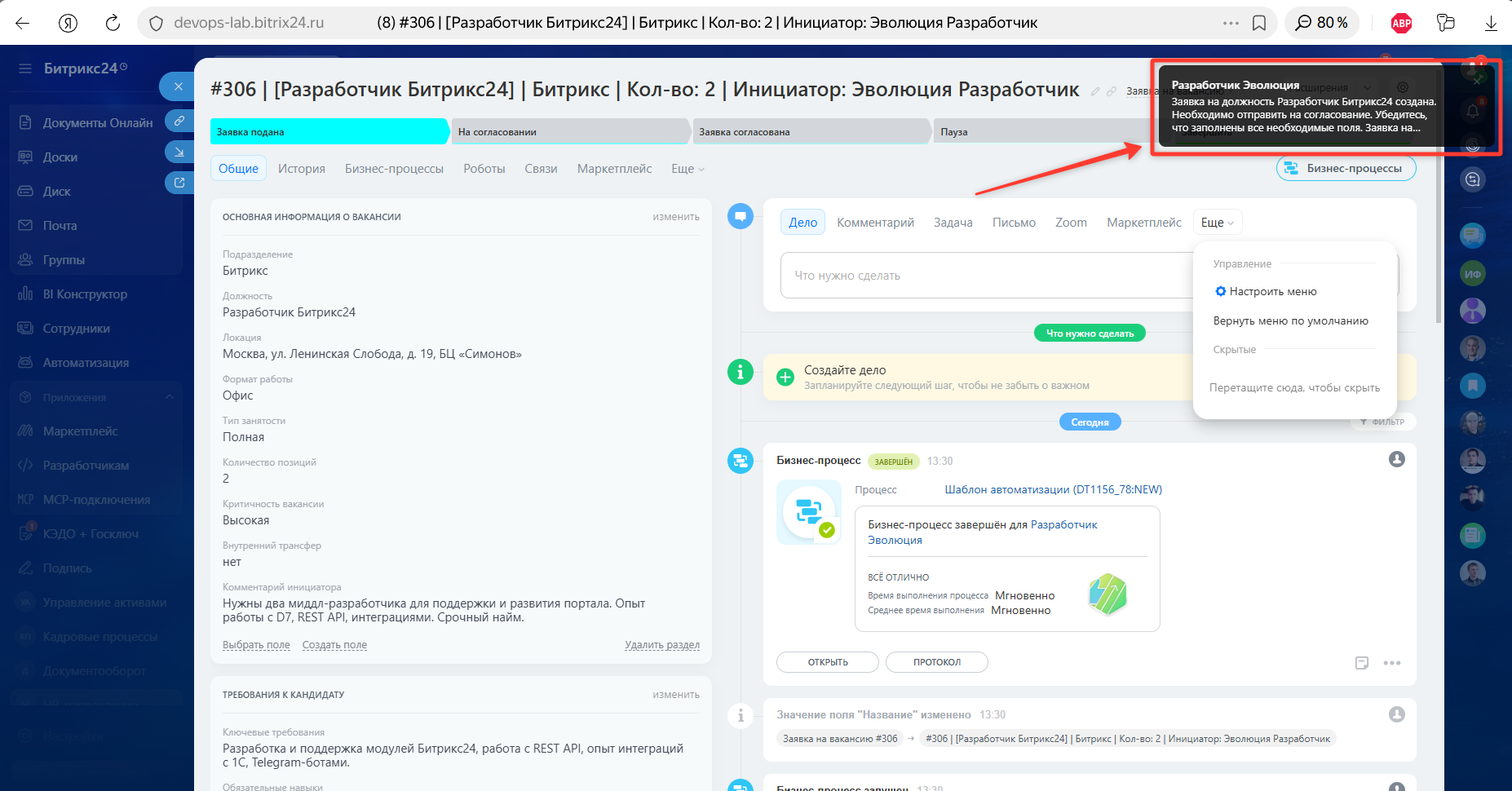Close the record slider with the X tab
The image size is (1512, 791).
pos(178,86)
